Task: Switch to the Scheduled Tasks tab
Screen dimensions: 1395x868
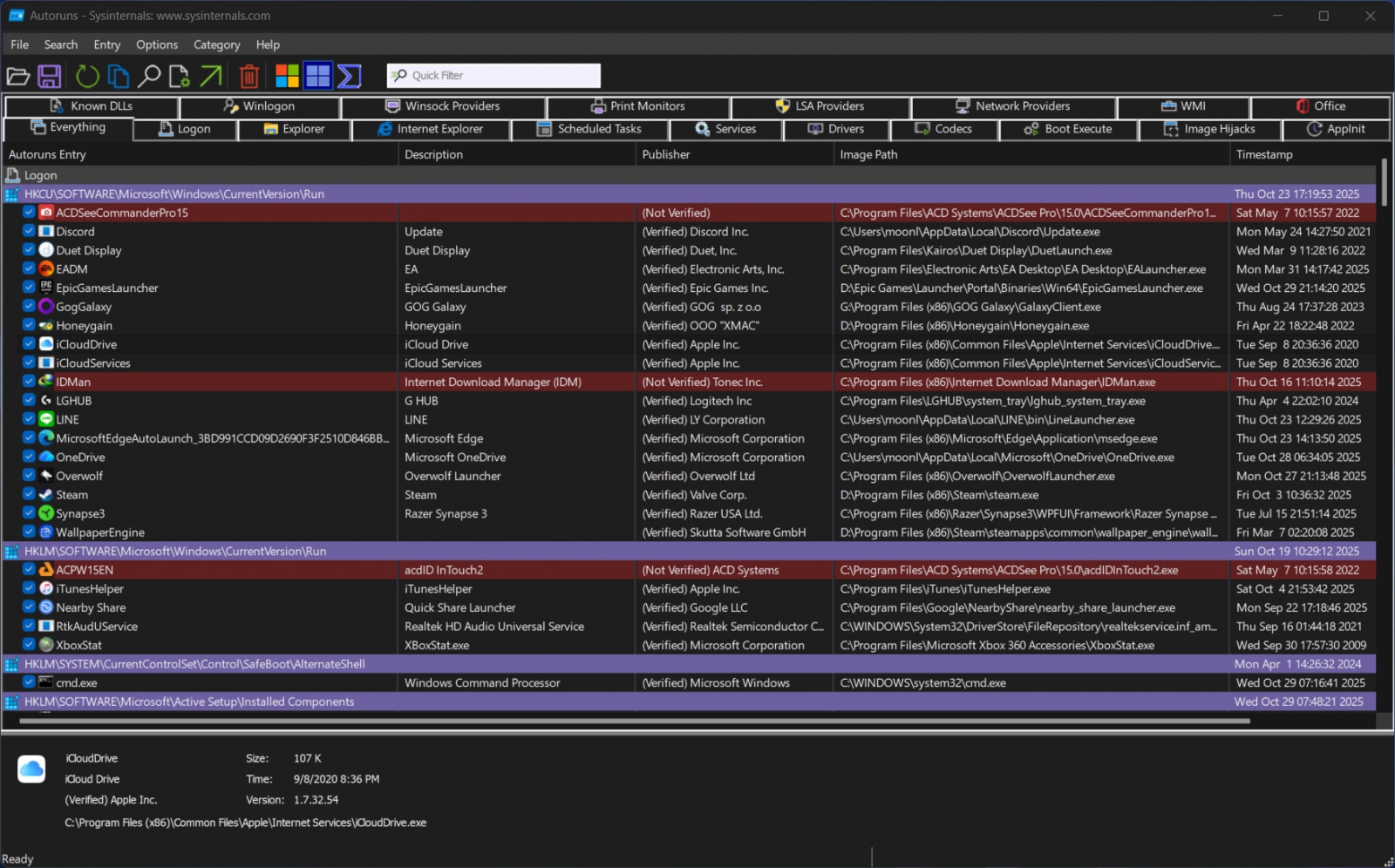Action: (589, 129)
